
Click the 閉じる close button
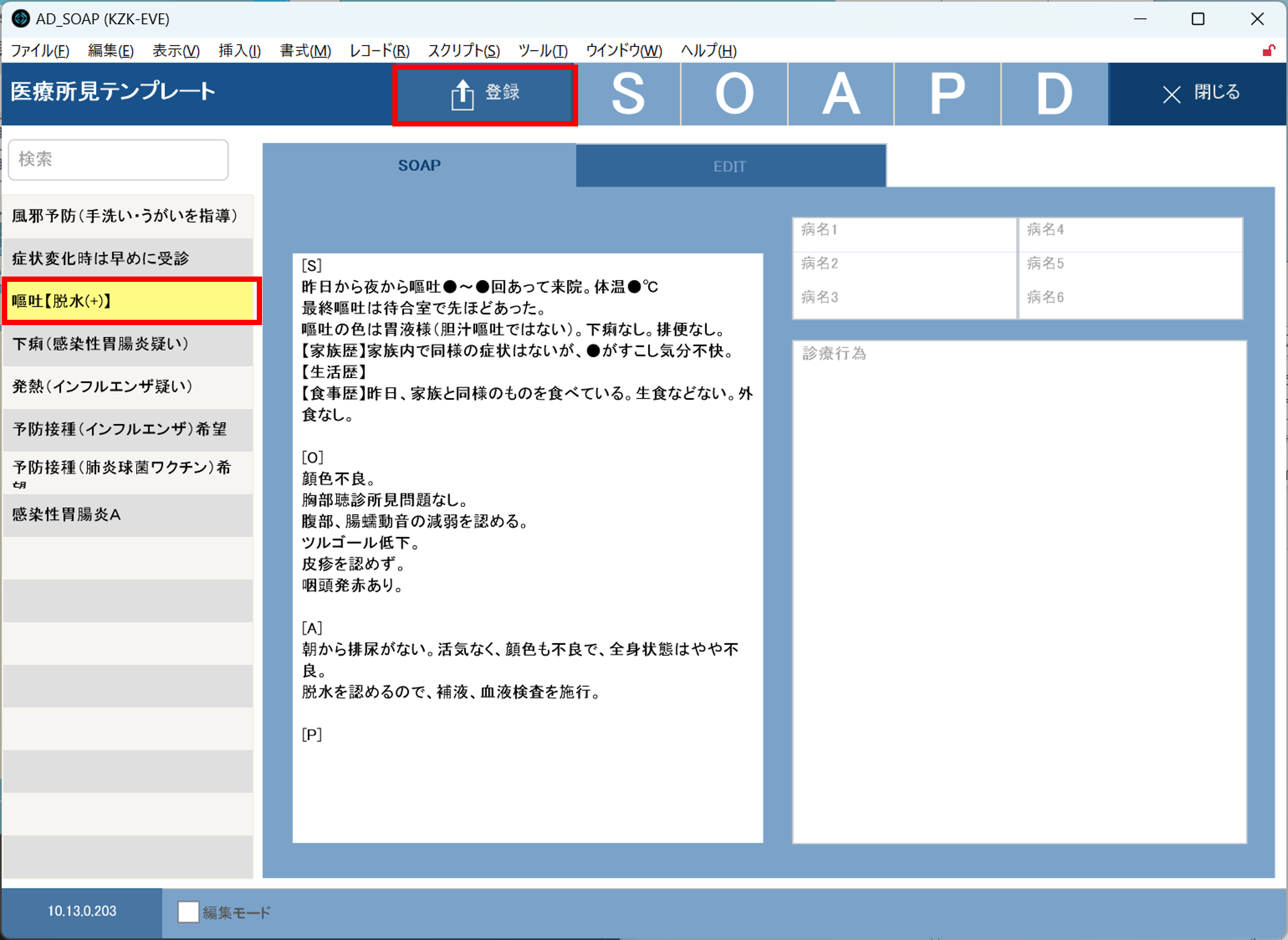tap(1198, 94)
